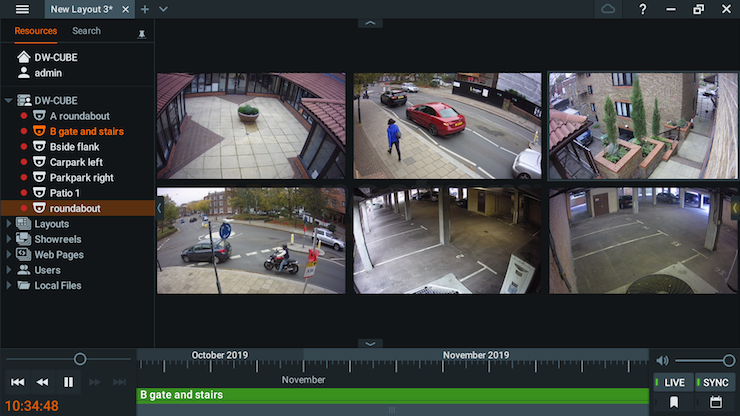
Task: Pin the resources panel
Action: pyautogui.click(x=141, y=33)
